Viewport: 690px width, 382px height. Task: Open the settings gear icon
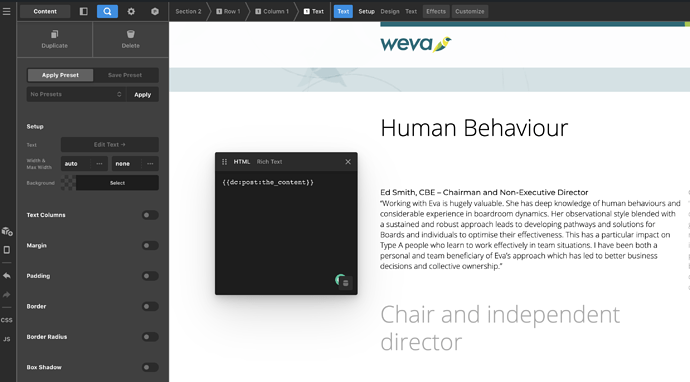pyautogui.click(x=131, y=11)
